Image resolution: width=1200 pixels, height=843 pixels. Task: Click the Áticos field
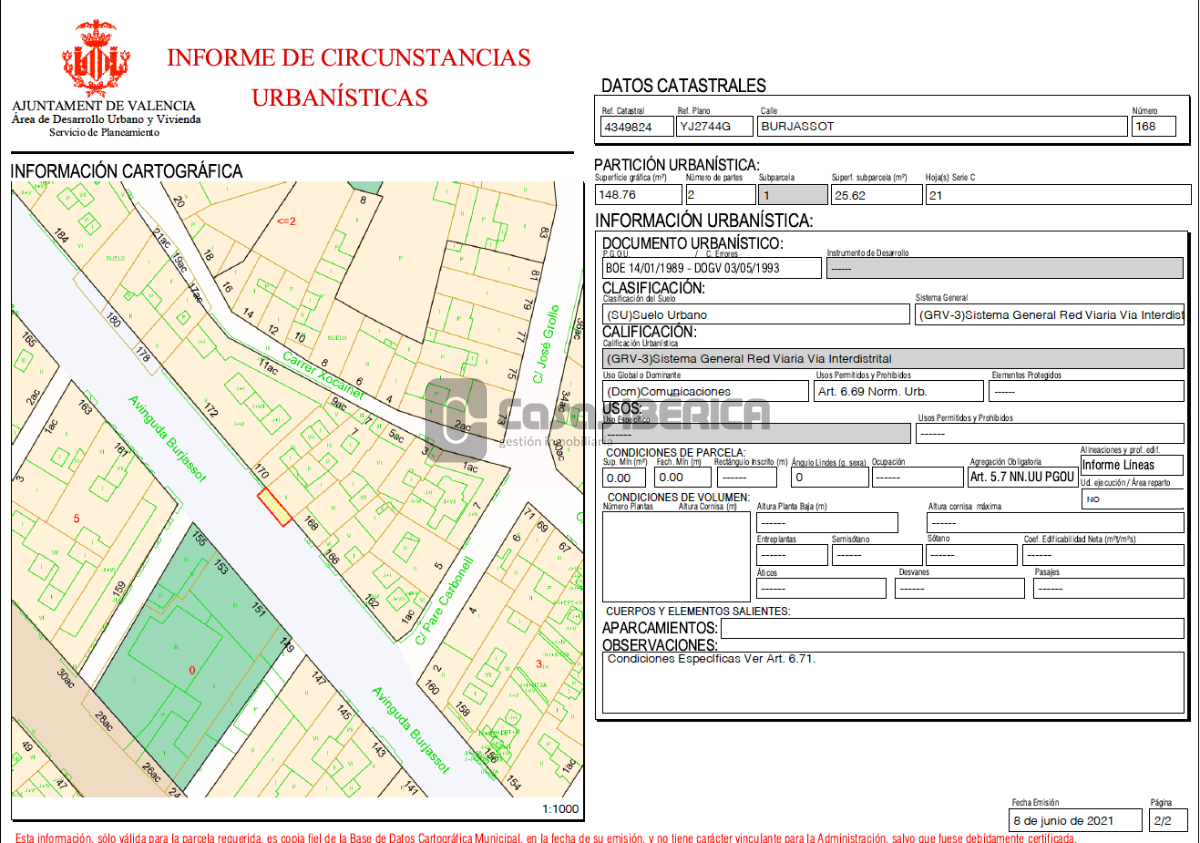coord(821,588)
